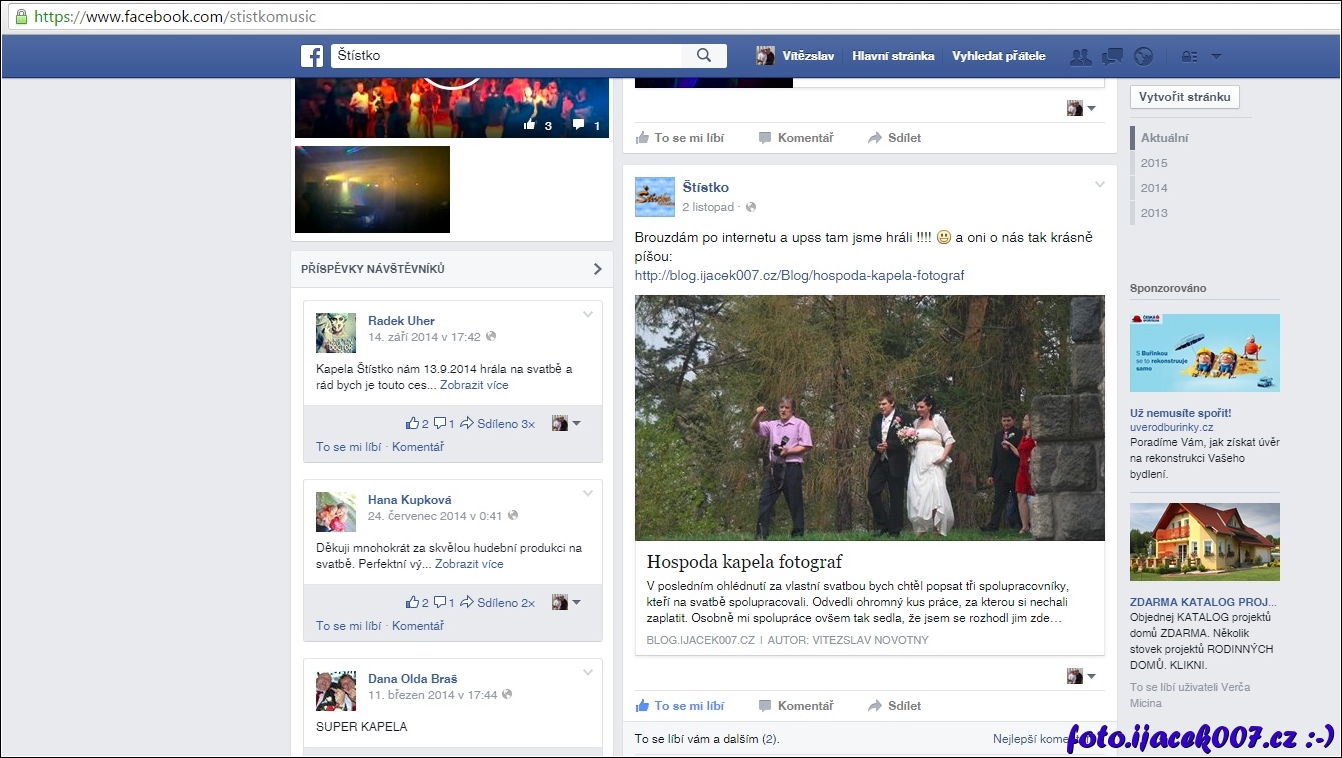Open the blog.ijacek007.cz link in post
This screenshot has height=758, width=1342.
(799, 275)
